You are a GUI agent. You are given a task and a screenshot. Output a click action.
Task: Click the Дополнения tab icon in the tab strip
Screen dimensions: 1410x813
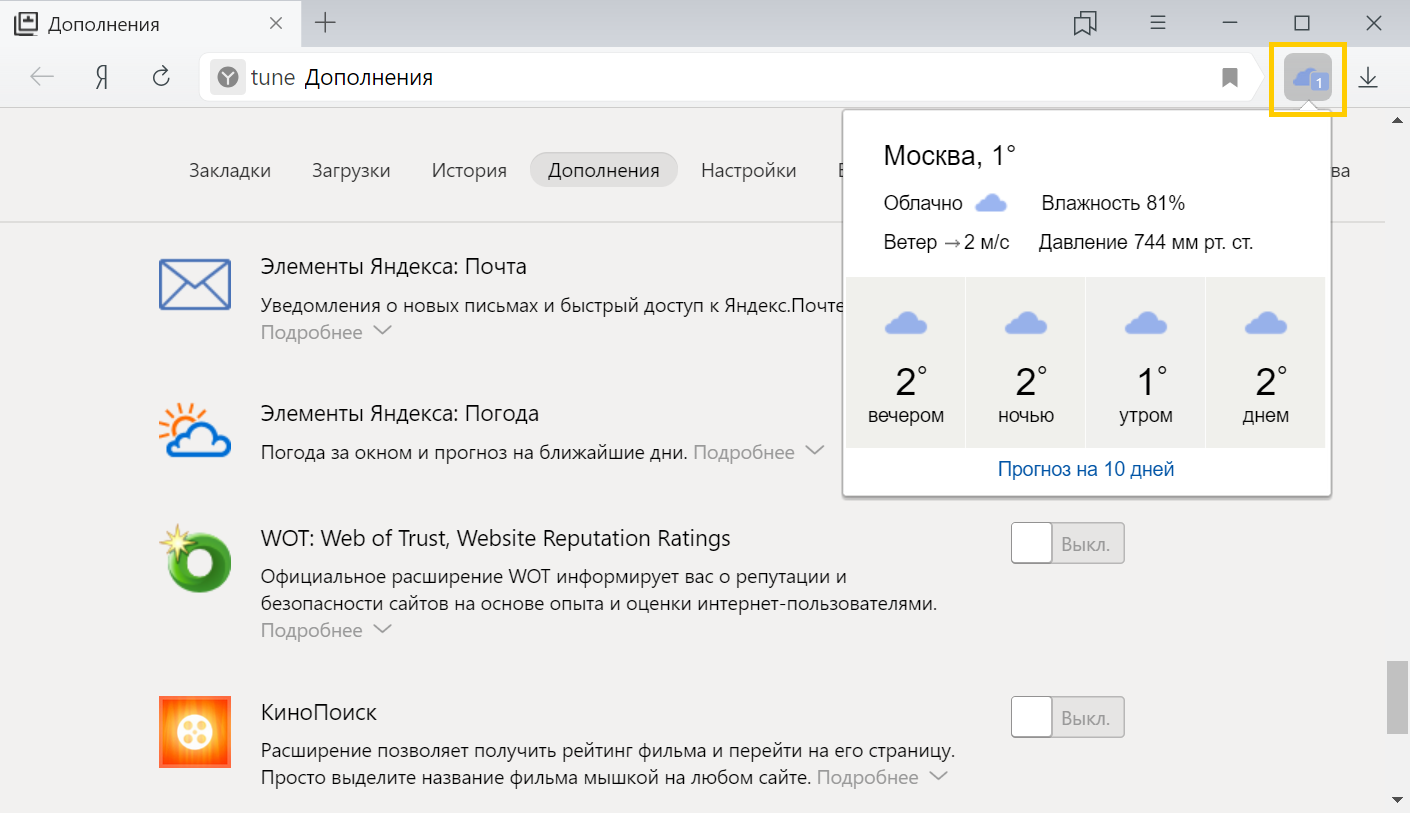click(x=25, y=24)
